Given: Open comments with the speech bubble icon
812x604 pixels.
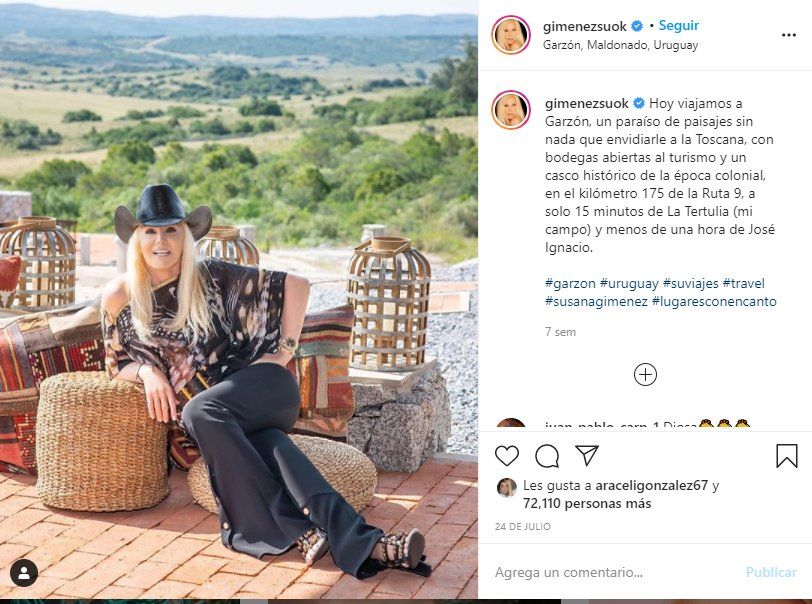Looking at the screenshot, I should 547,456.
